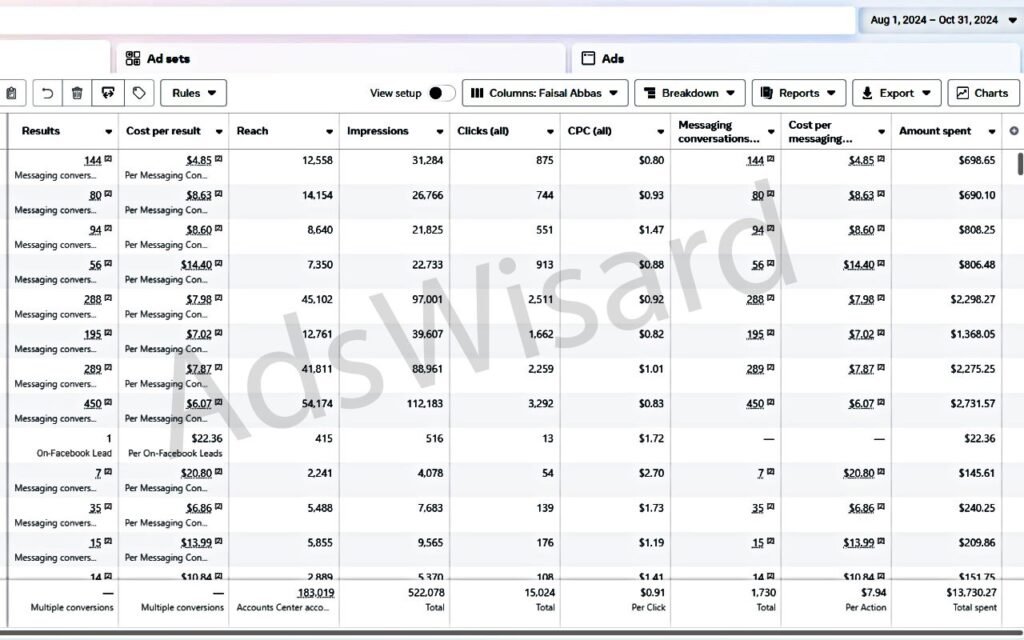Open the Reports dropdown menu
1024x640 pixels.
[x=799, y=93]
